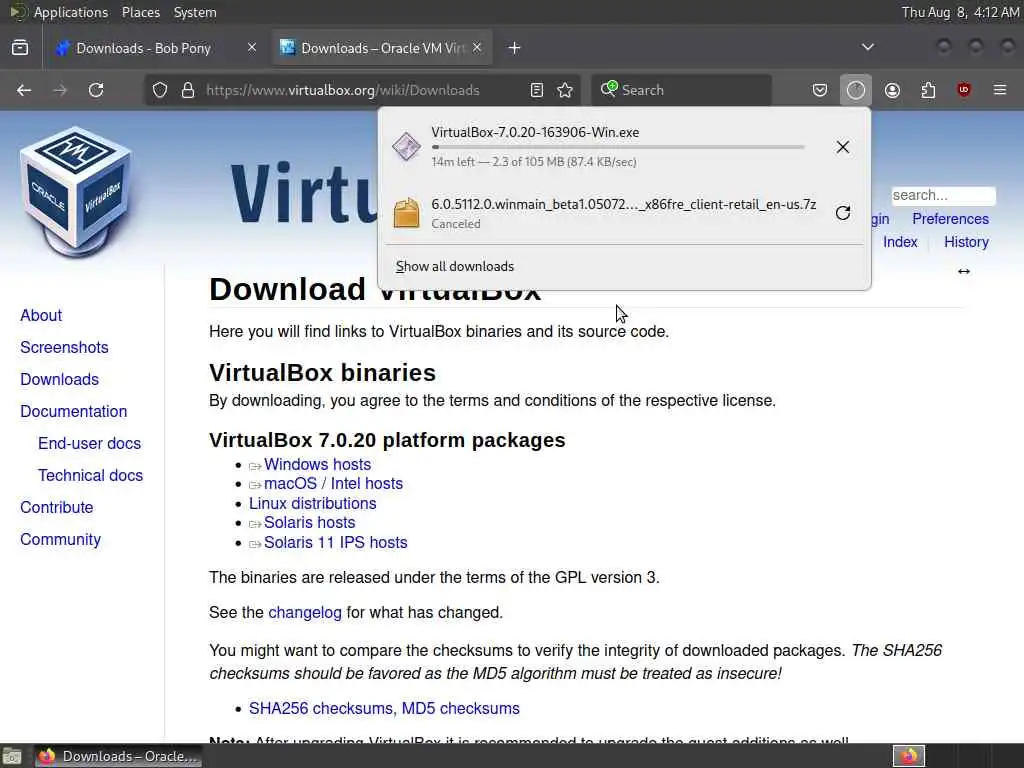Open macOS / Intel hosts link
Viewport: 1024px width, 768px height.
[333, 483]
